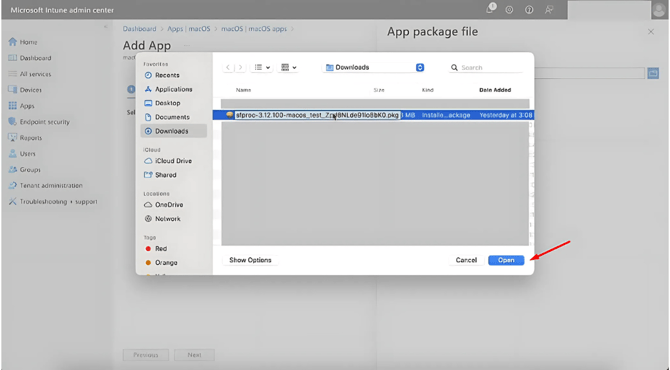Sort files by Name column
Viewport: 670px width, 370px height.
244,90
